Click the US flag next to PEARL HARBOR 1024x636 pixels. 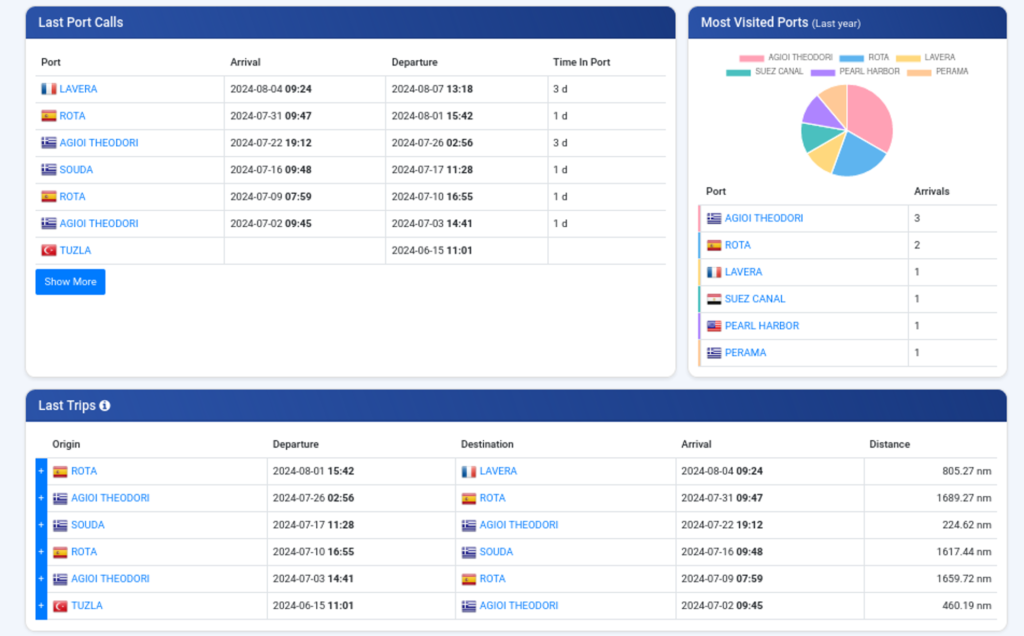coord(714,326)
